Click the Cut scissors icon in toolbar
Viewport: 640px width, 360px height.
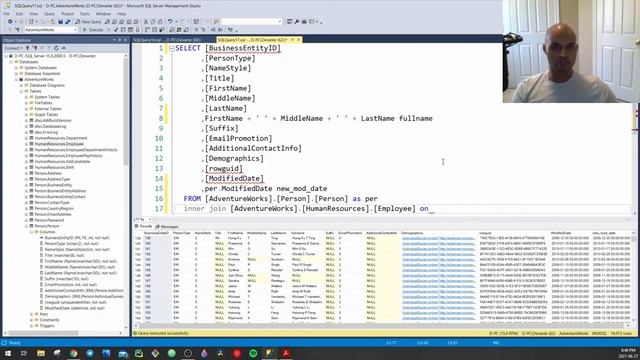(x=146, y=22)
